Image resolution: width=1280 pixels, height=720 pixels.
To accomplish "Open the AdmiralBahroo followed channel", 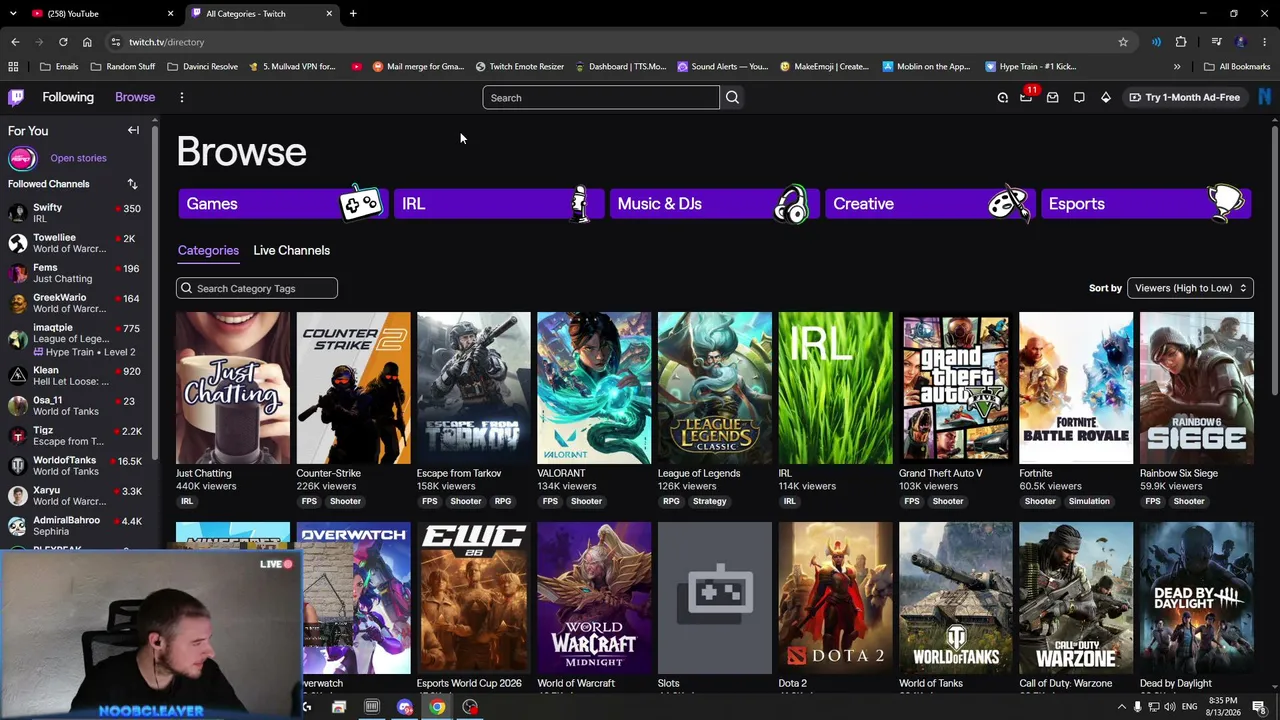I will (x=76, y=526).
